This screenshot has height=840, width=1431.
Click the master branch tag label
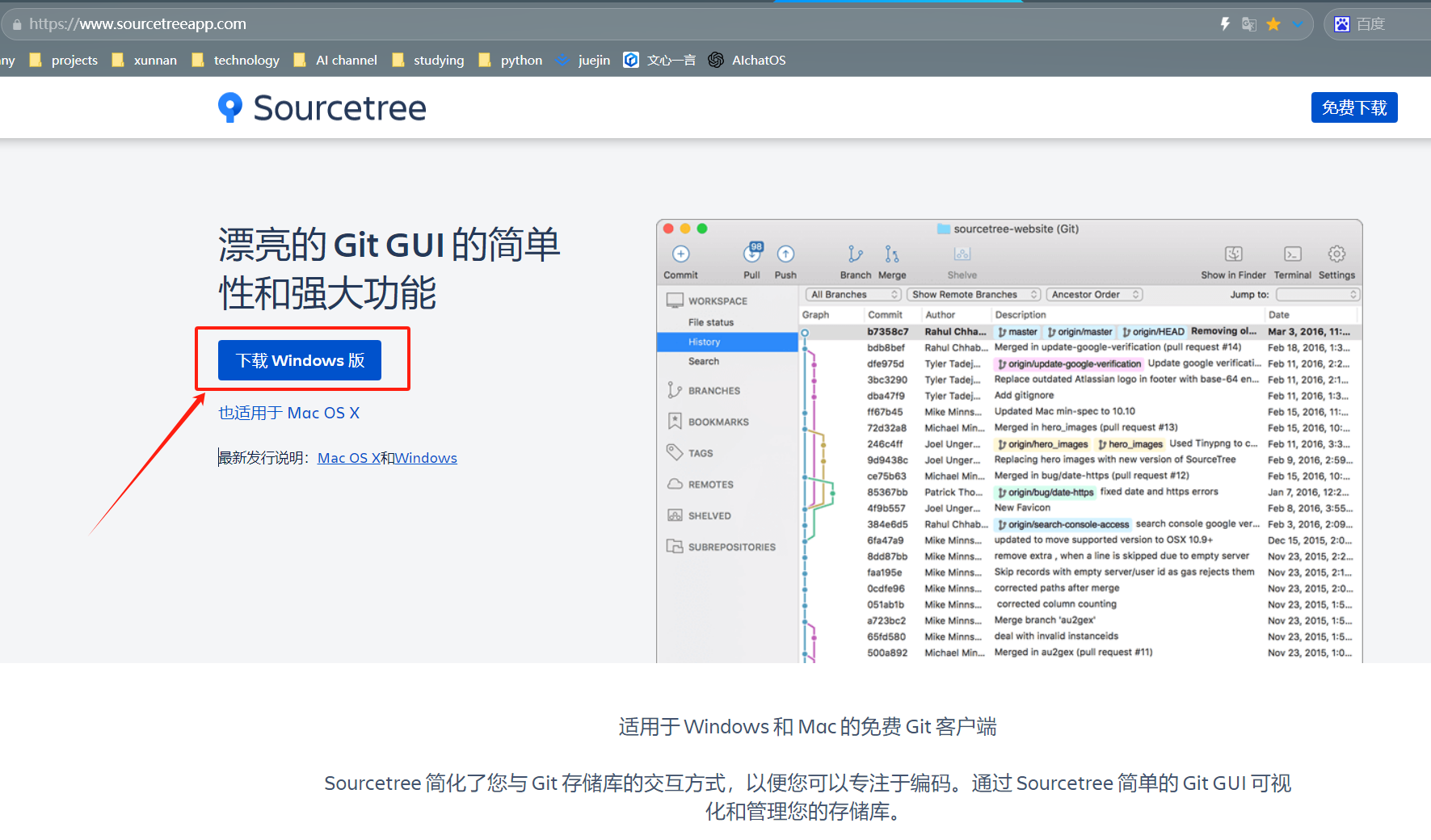click(1016, 332)
